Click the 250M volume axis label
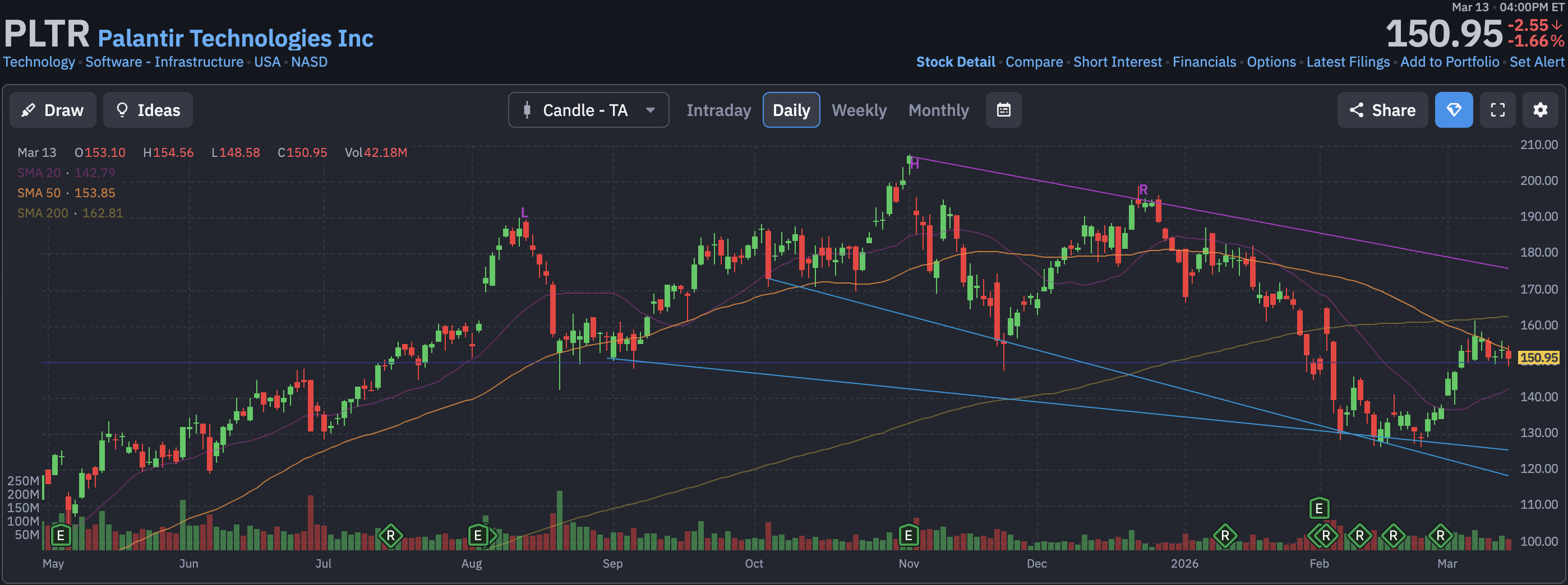1568x585 pixels. [x=23, y=480]
